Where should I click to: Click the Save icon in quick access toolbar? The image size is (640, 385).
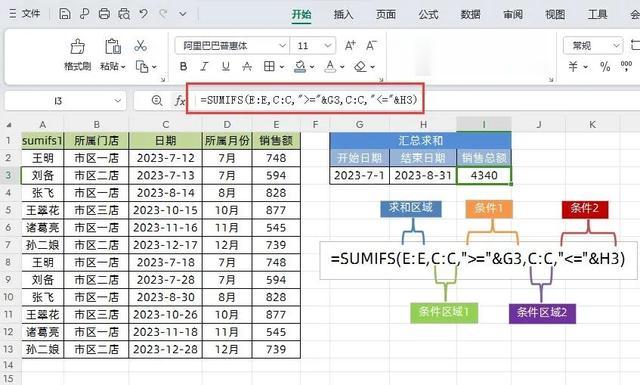click(64, 14)
